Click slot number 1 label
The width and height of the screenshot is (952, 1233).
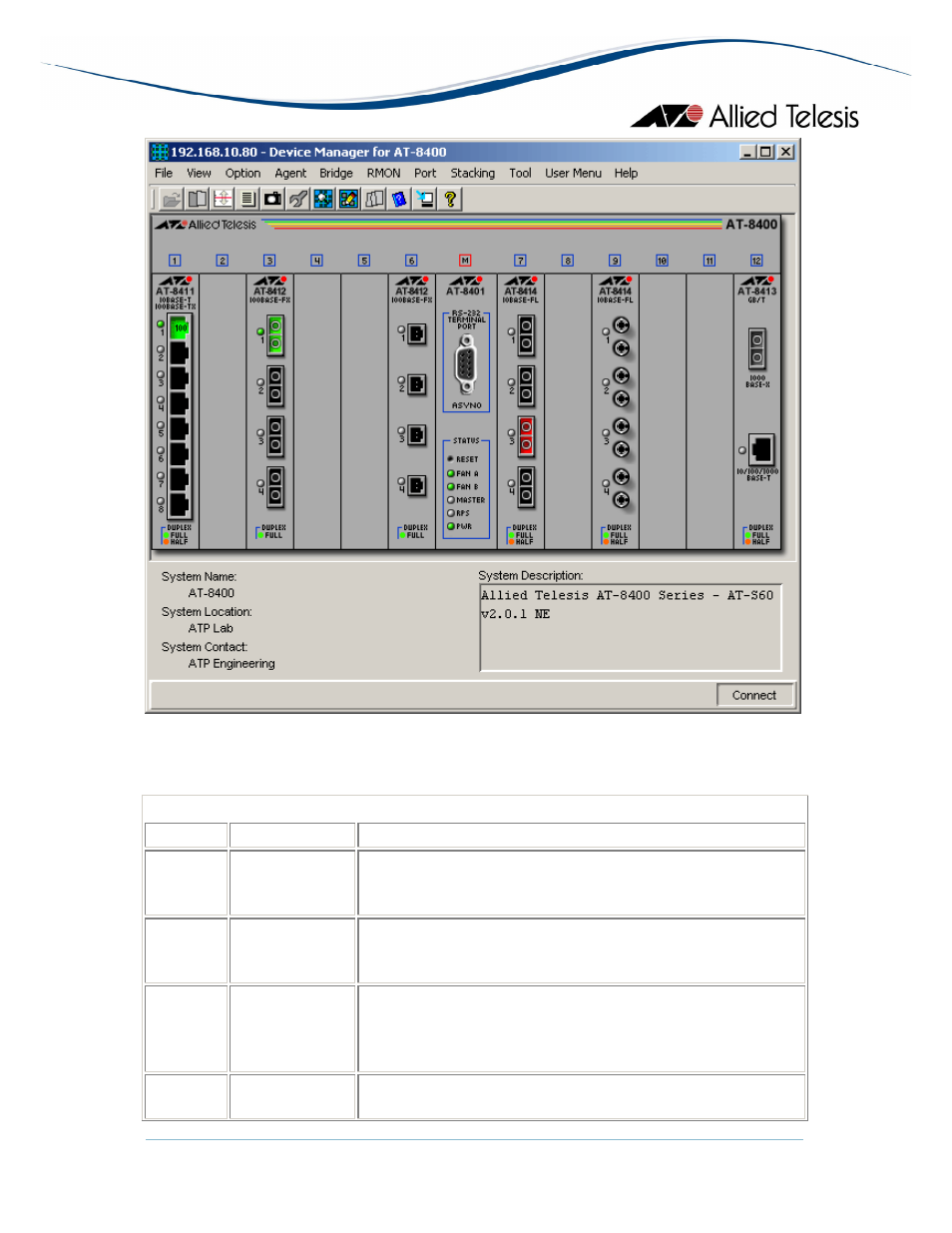[x=175, y=261]
